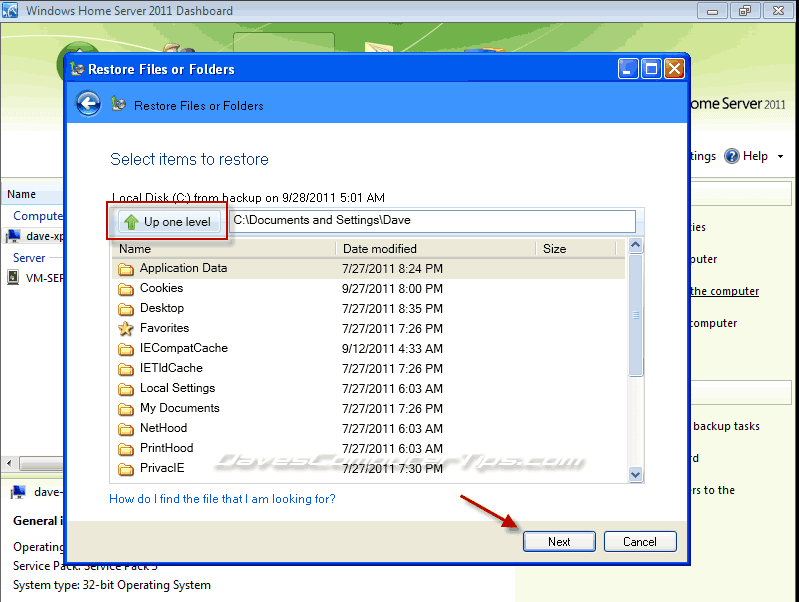This screenshot has height=602, width=799.
Task: Sort by Size column header
Action: coord(576,249)
